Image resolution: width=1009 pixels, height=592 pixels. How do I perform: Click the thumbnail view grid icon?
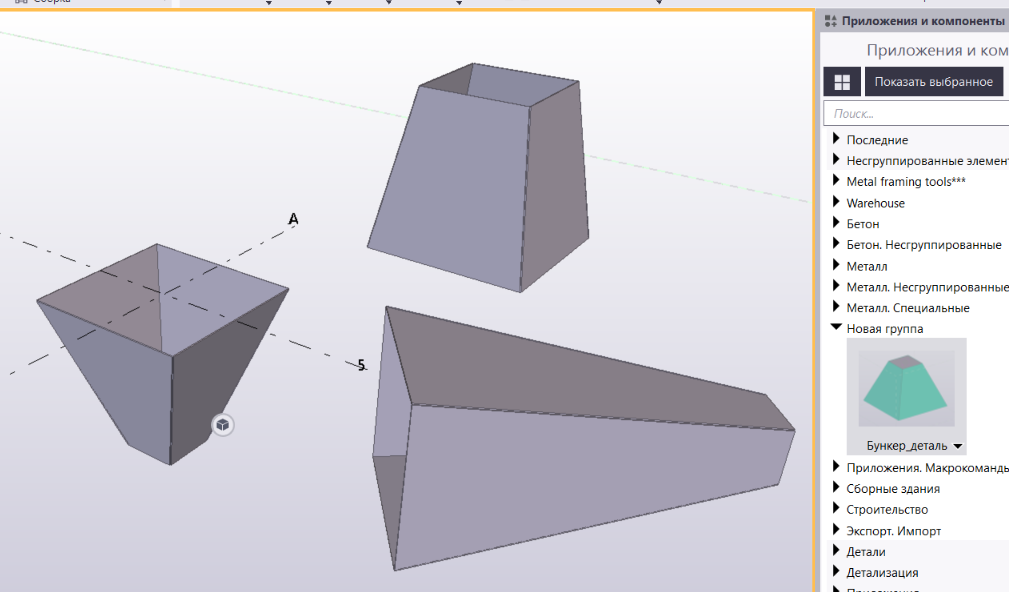point(842,82)
